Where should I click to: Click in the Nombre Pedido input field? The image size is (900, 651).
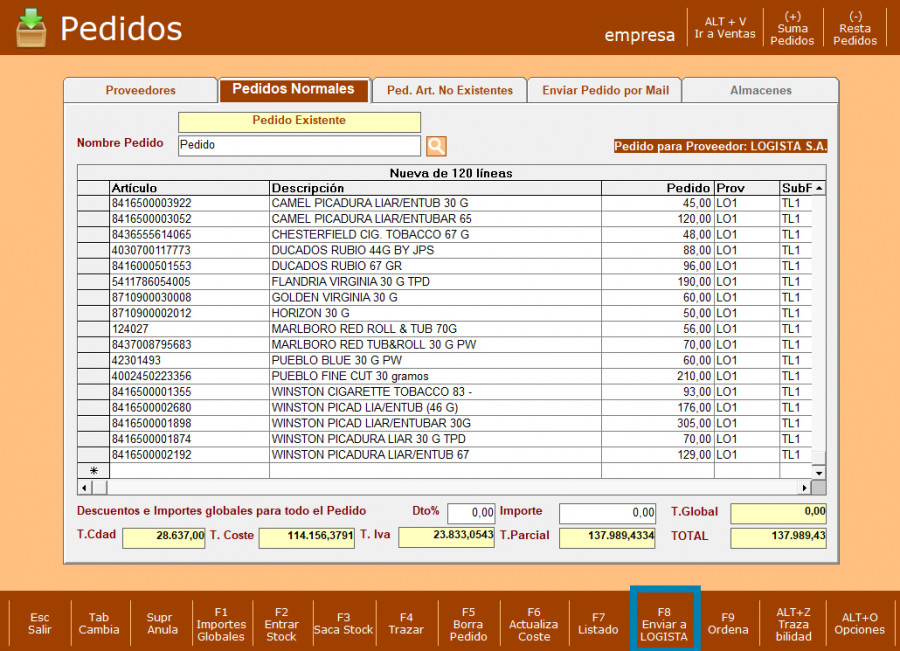tap(298, 145)
